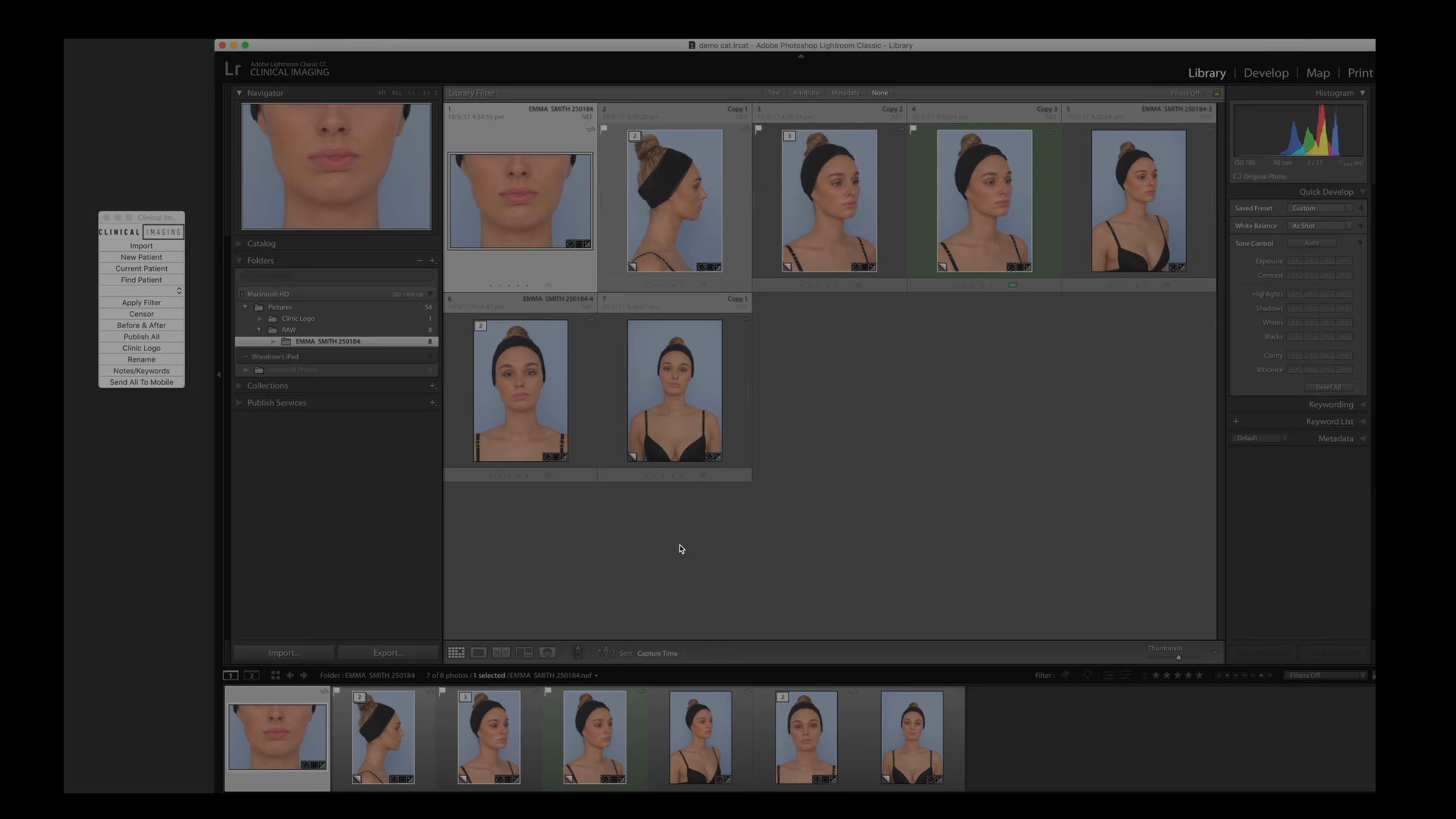Viewport: 1456px width, 819px height.
Task: Expand the Collections panel
Action: pos(239,386)
